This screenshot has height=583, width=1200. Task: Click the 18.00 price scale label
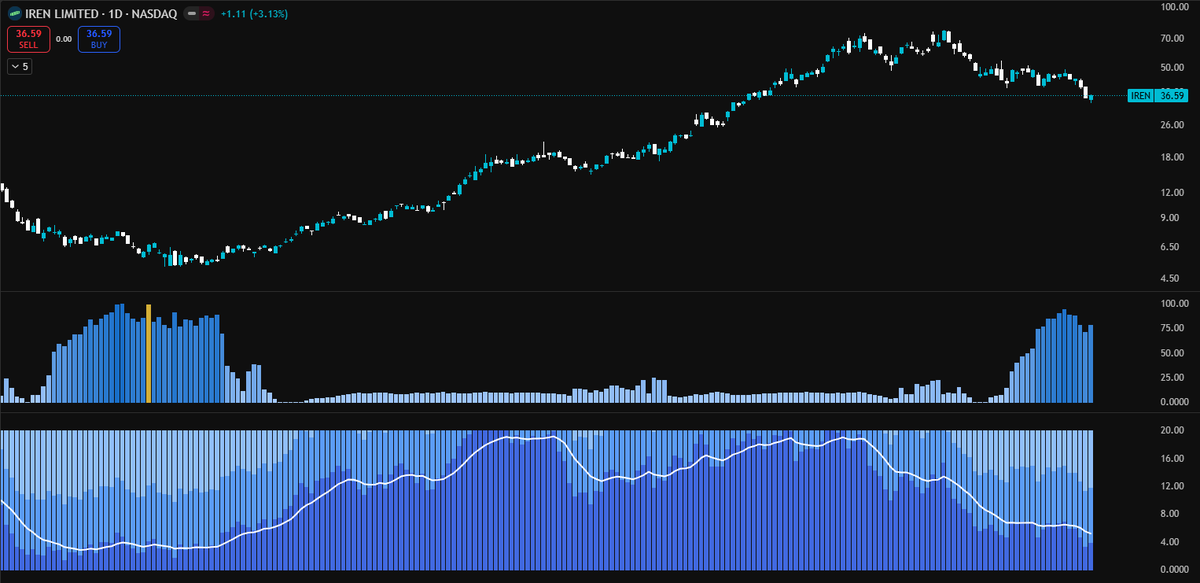(1173, 158)
